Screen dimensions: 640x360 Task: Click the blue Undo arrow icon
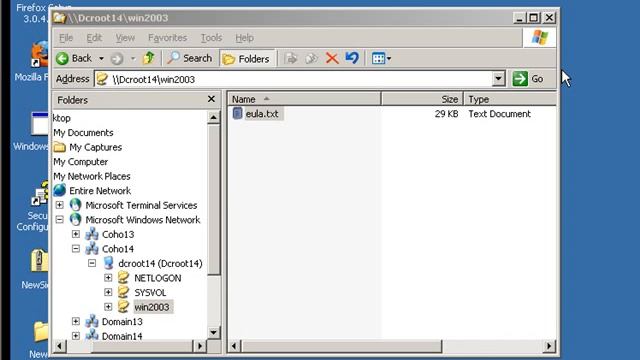click(352, 58)
